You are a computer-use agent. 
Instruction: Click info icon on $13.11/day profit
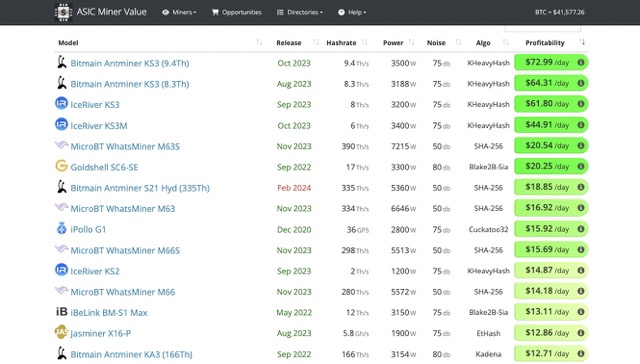click(581, 312)
